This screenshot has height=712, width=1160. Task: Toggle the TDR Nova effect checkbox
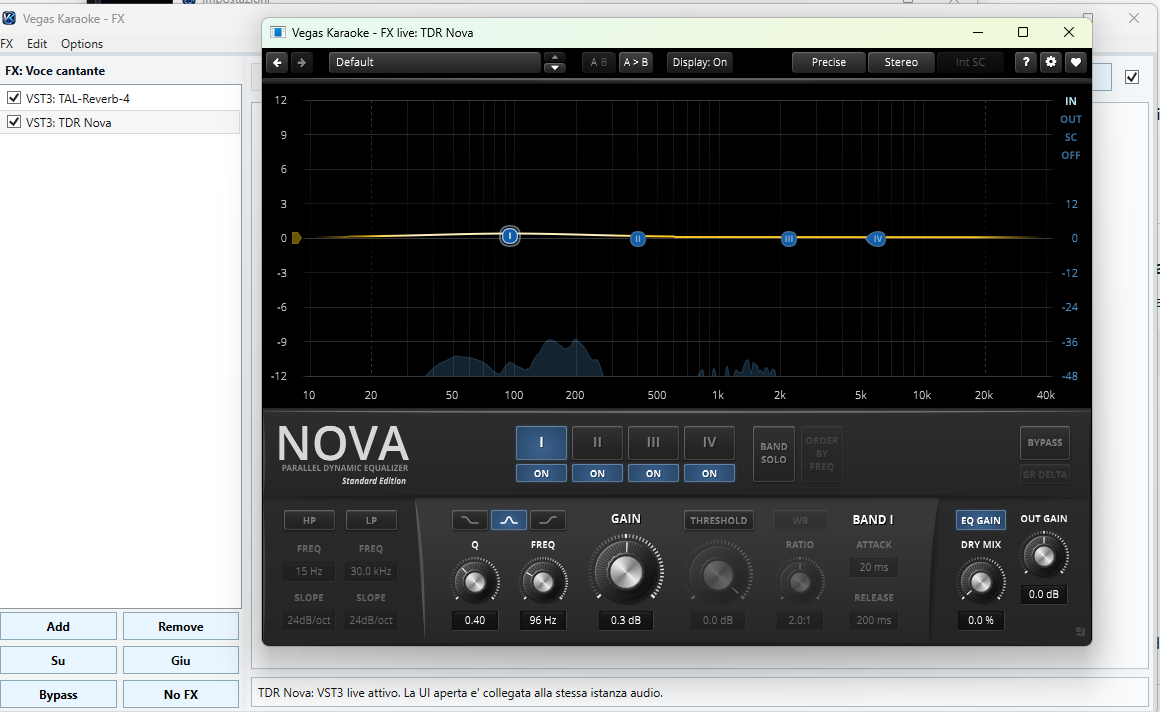(14, 121)
